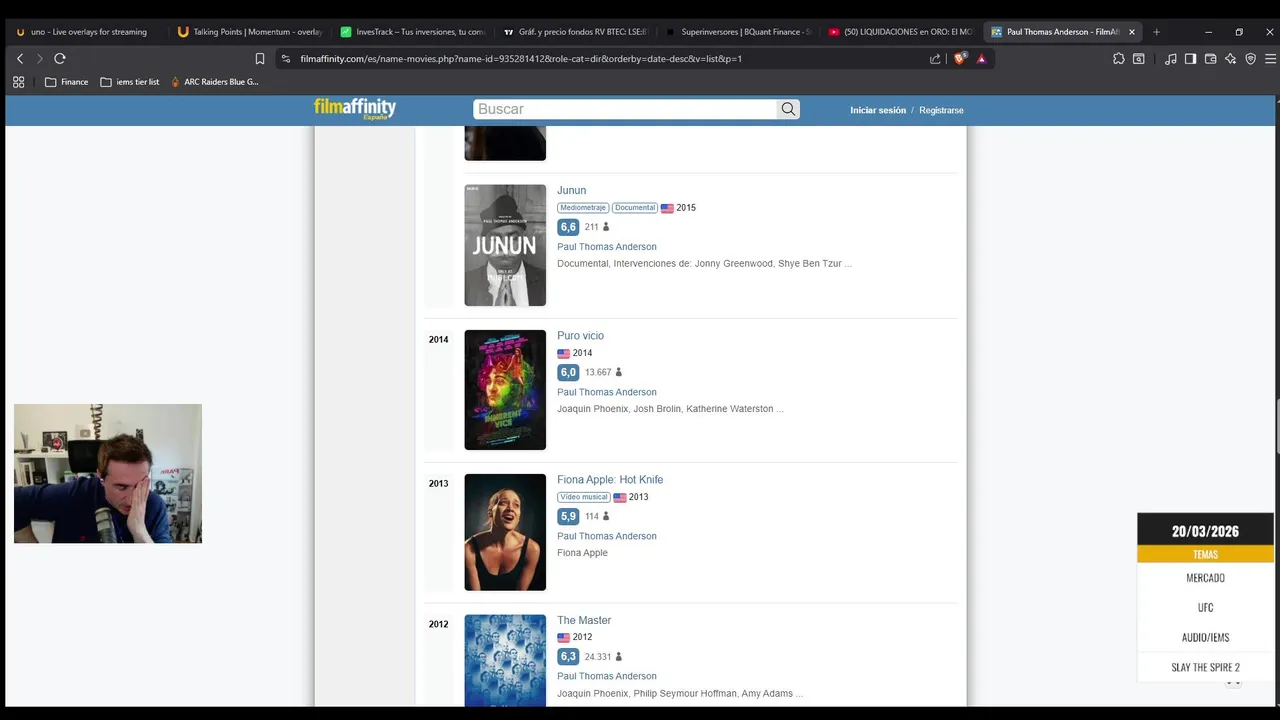Open Fiona Apple: Hot Knife title link
Image resolution: width=1280 pixels, height=720 pixels.
[x=610, y=480]
